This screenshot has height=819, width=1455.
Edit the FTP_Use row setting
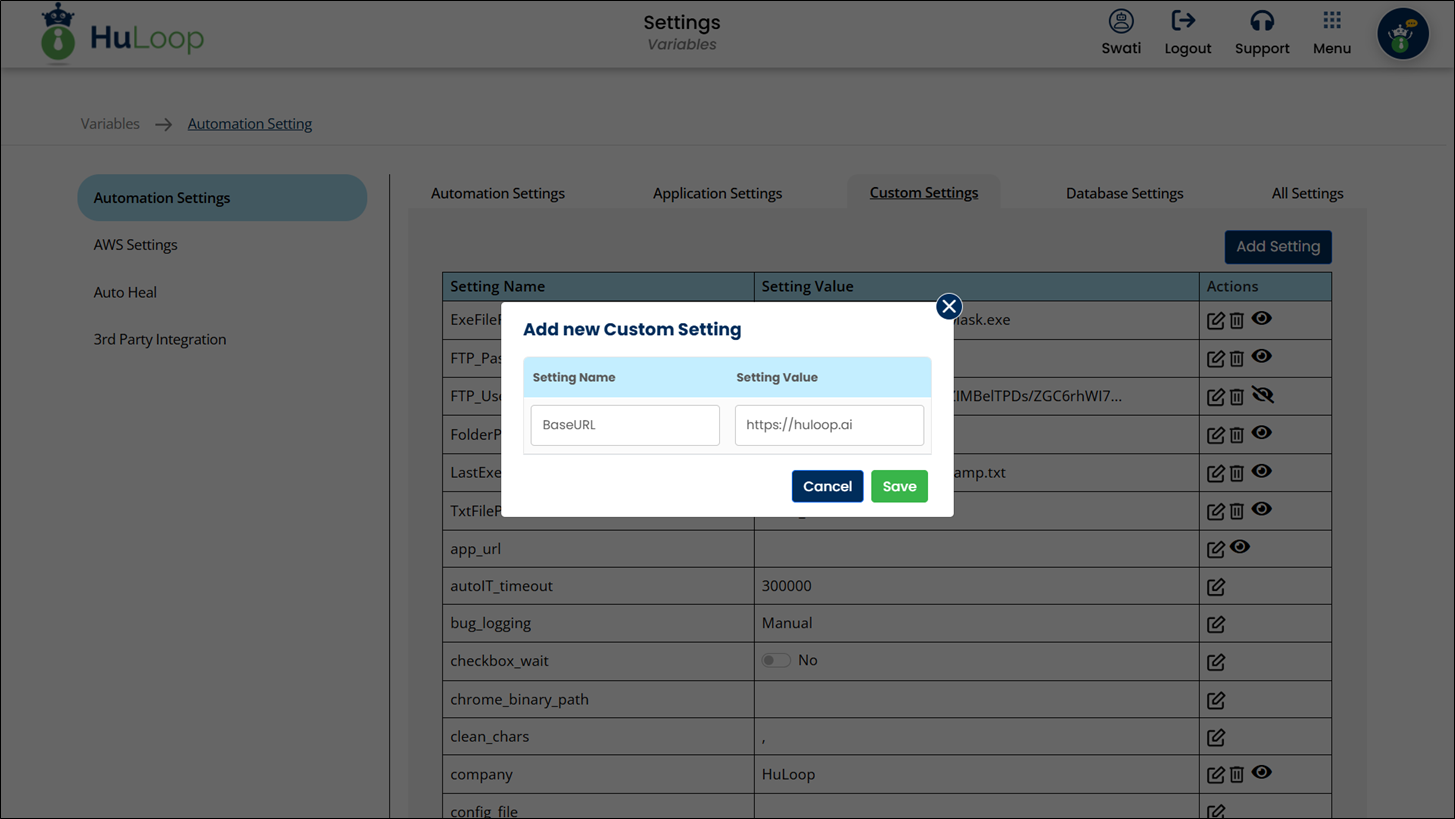tap(1216, 397)
